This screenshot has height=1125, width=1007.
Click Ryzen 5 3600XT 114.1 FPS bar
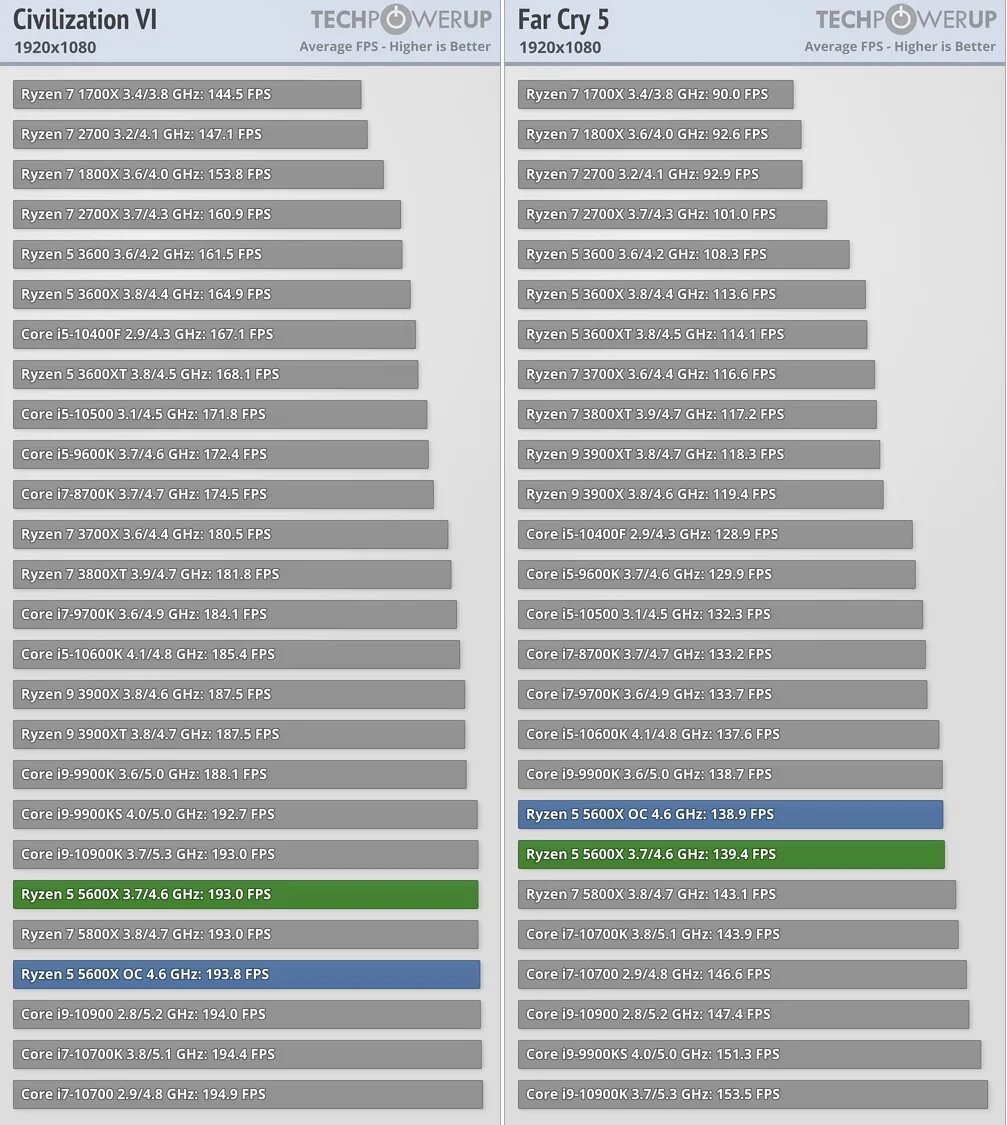692,334
